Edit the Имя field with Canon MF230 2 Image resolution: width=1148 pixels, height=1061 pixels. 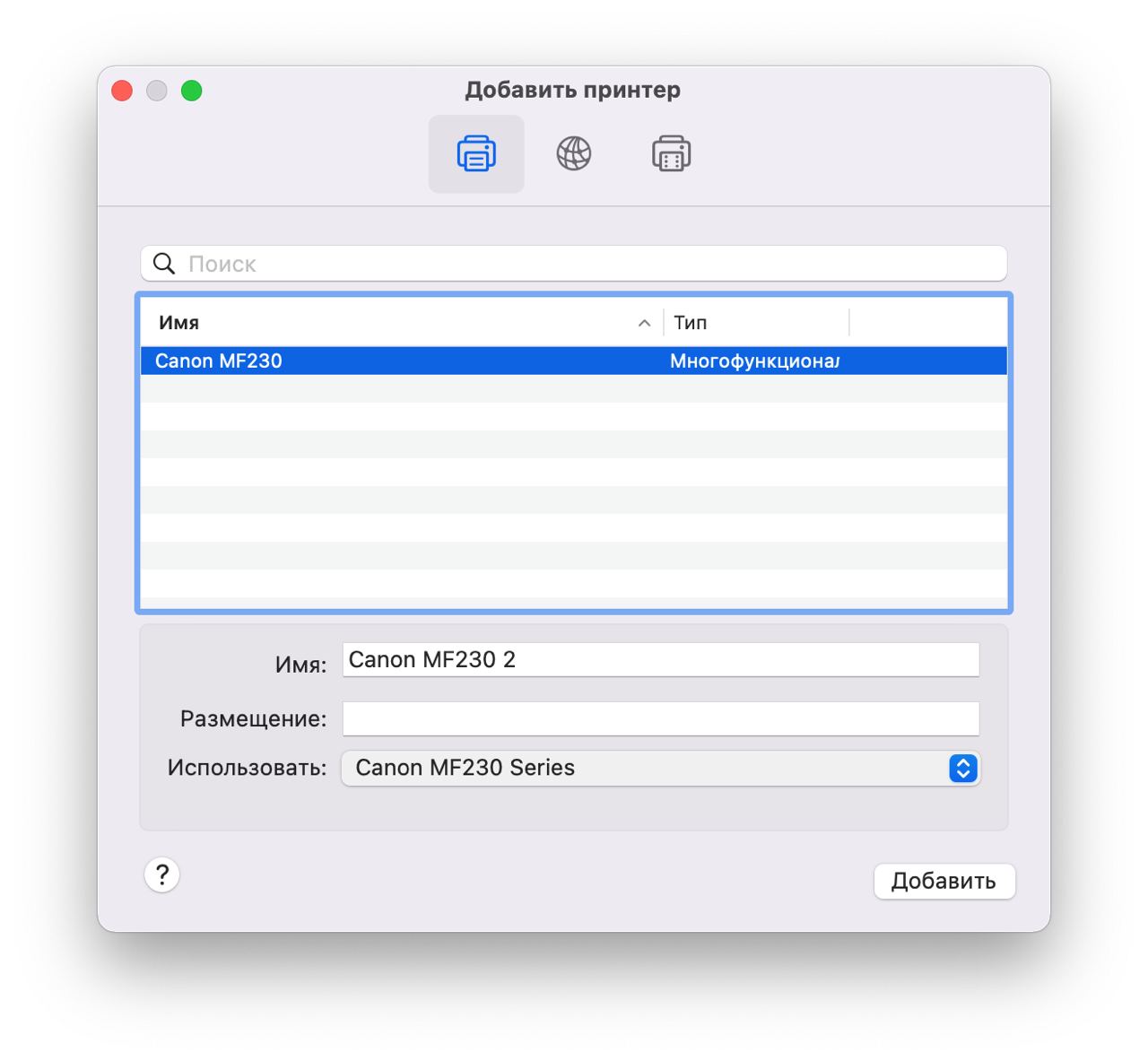coord(661,660)
